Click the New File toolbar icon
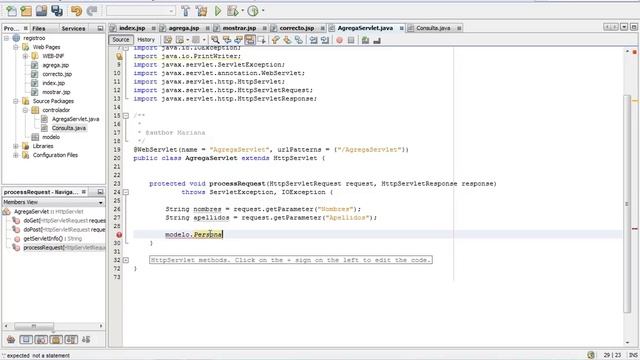640x360 pixels. (11, 11)
